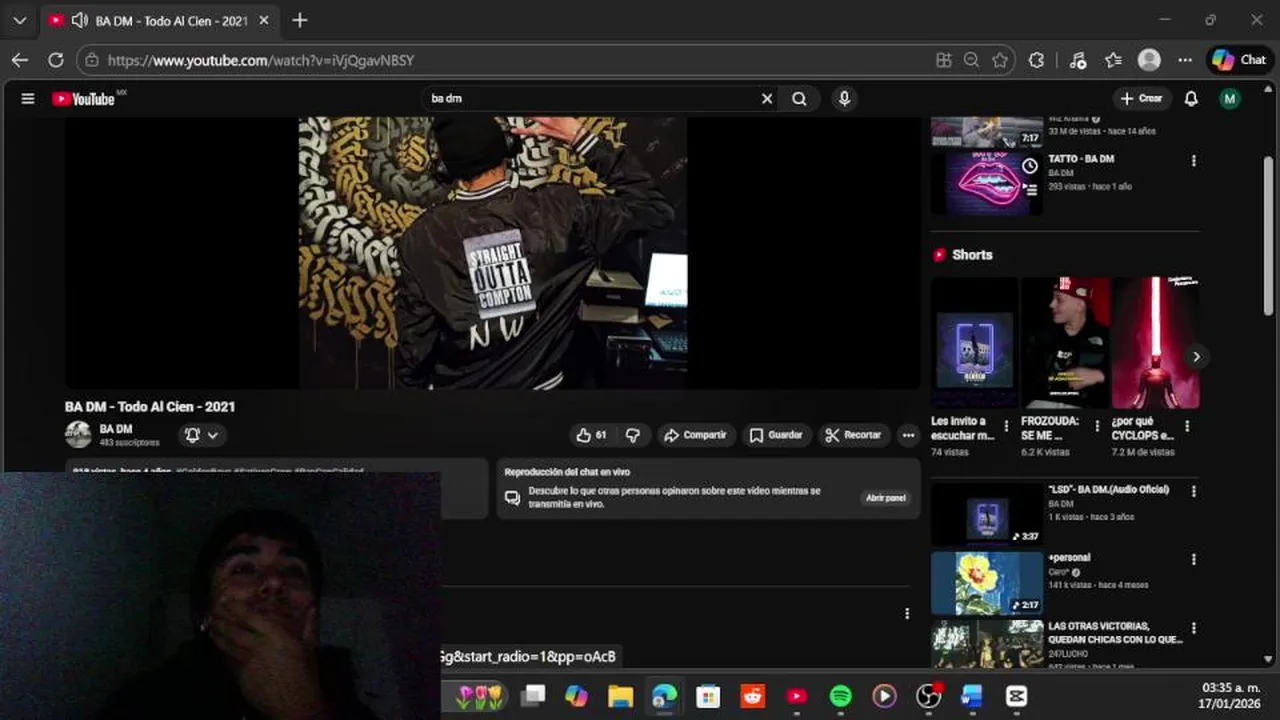Open the media music-note control icon
This screenshot has height=720, width=1280.
pos(1077,60)
